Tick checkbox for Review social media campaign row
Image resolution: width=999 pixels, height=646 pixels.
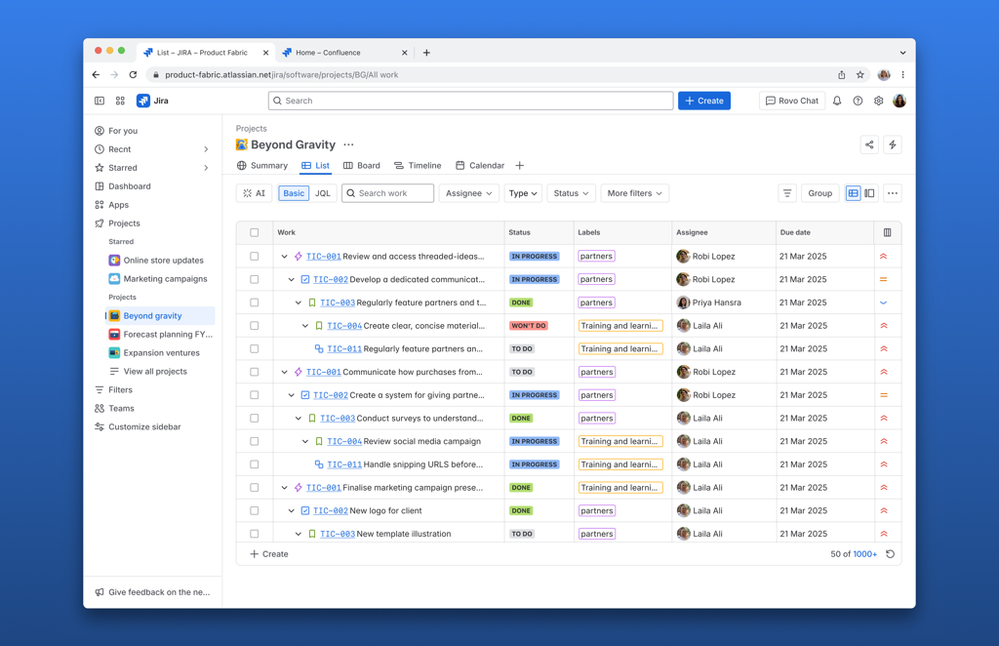[254, 441]
